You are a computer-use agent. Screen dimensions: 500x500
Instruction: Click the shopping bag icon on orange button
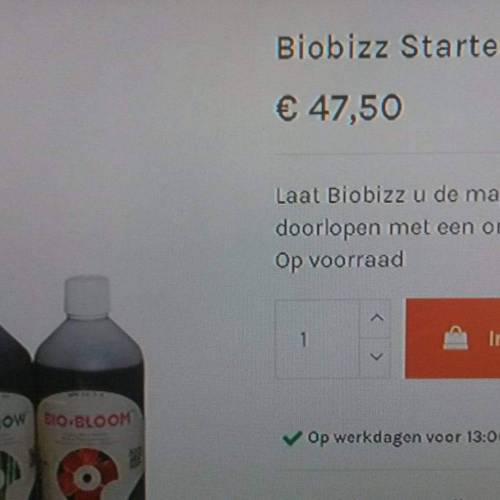click(455, 338)
